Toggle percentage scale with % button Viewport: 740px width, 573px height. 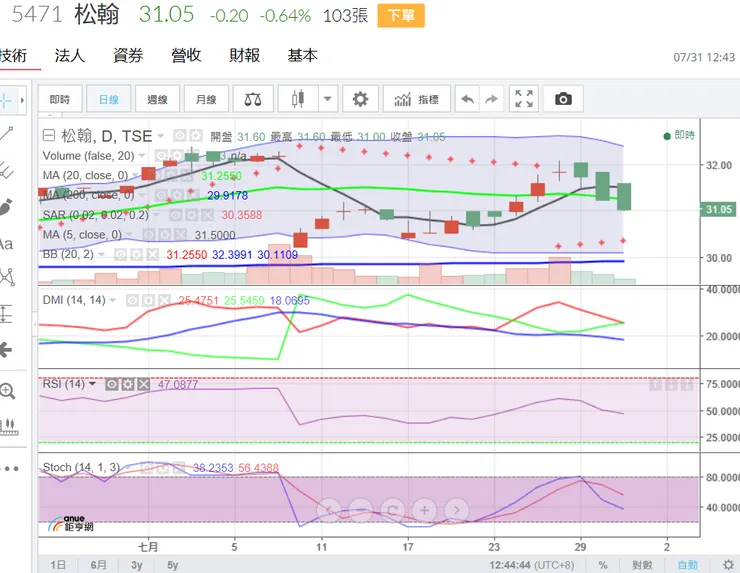pyautogui.click(x=603, y=565)
